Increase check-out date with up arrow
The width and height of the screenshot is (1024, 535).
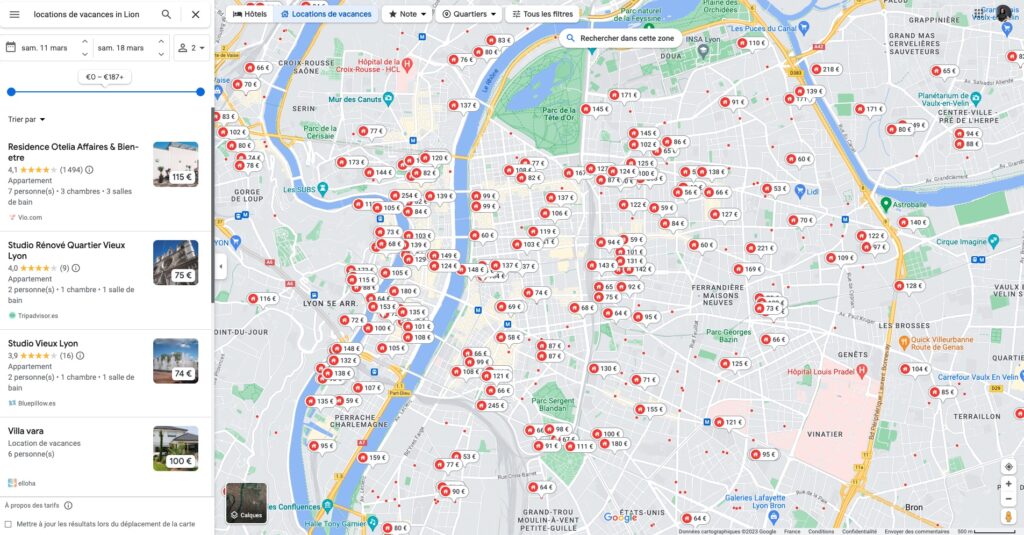[x=161, y=42]
